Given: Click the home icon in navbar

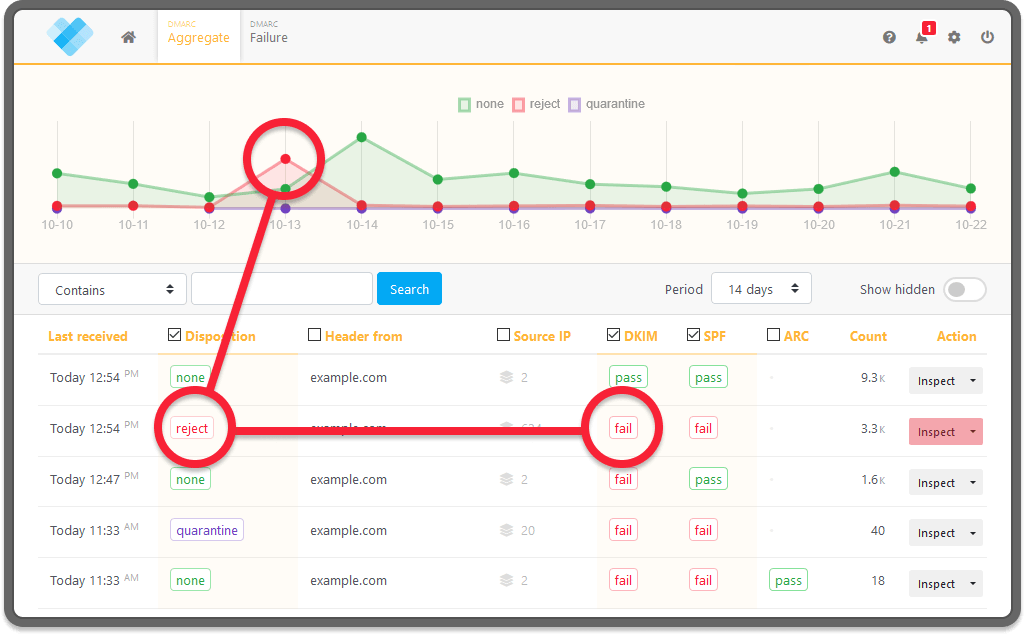Looking at the screenshot, I should [128, 37].
